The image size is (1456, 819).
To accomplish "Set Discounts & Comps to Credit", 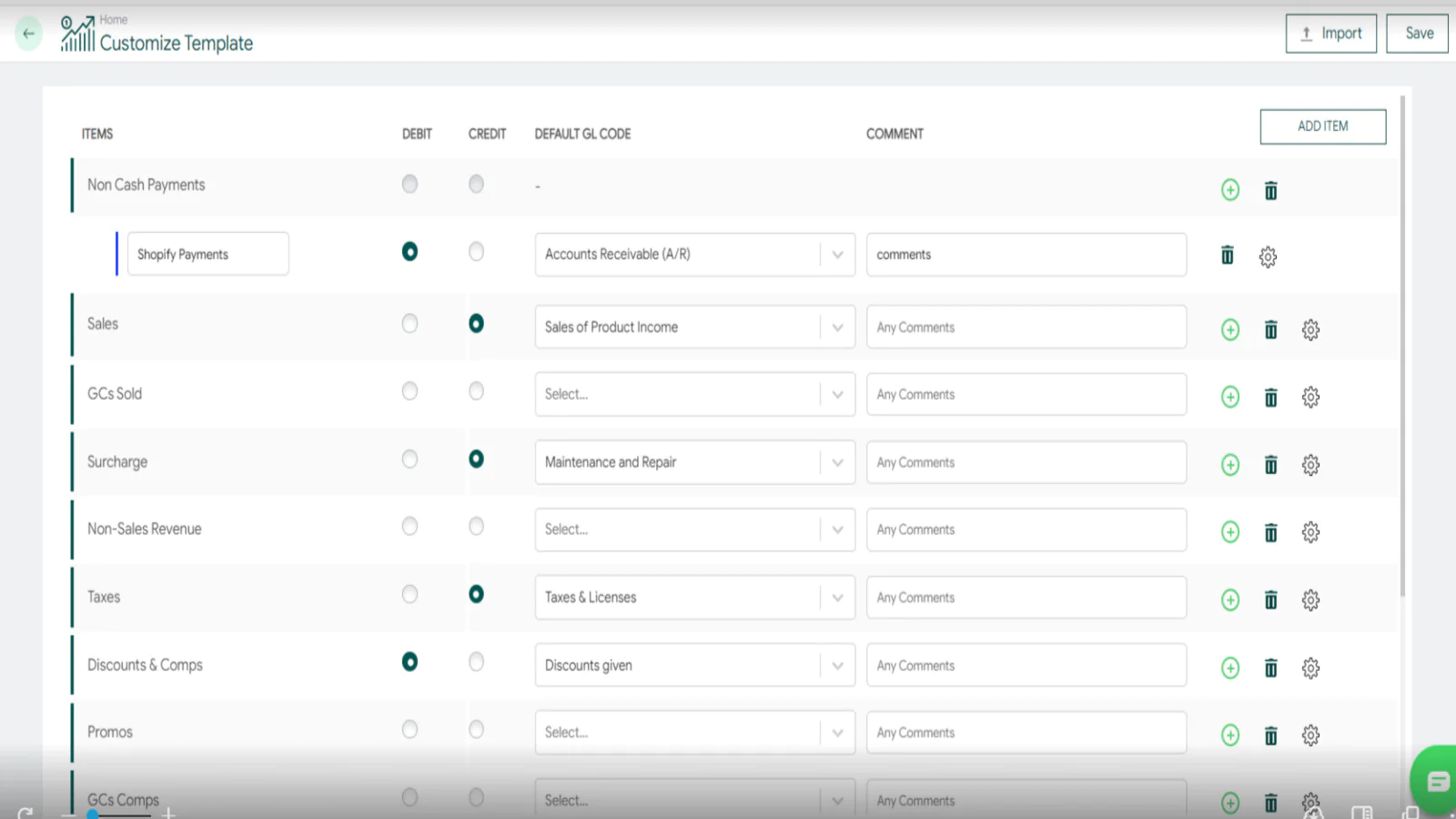I will click(476, 662).
